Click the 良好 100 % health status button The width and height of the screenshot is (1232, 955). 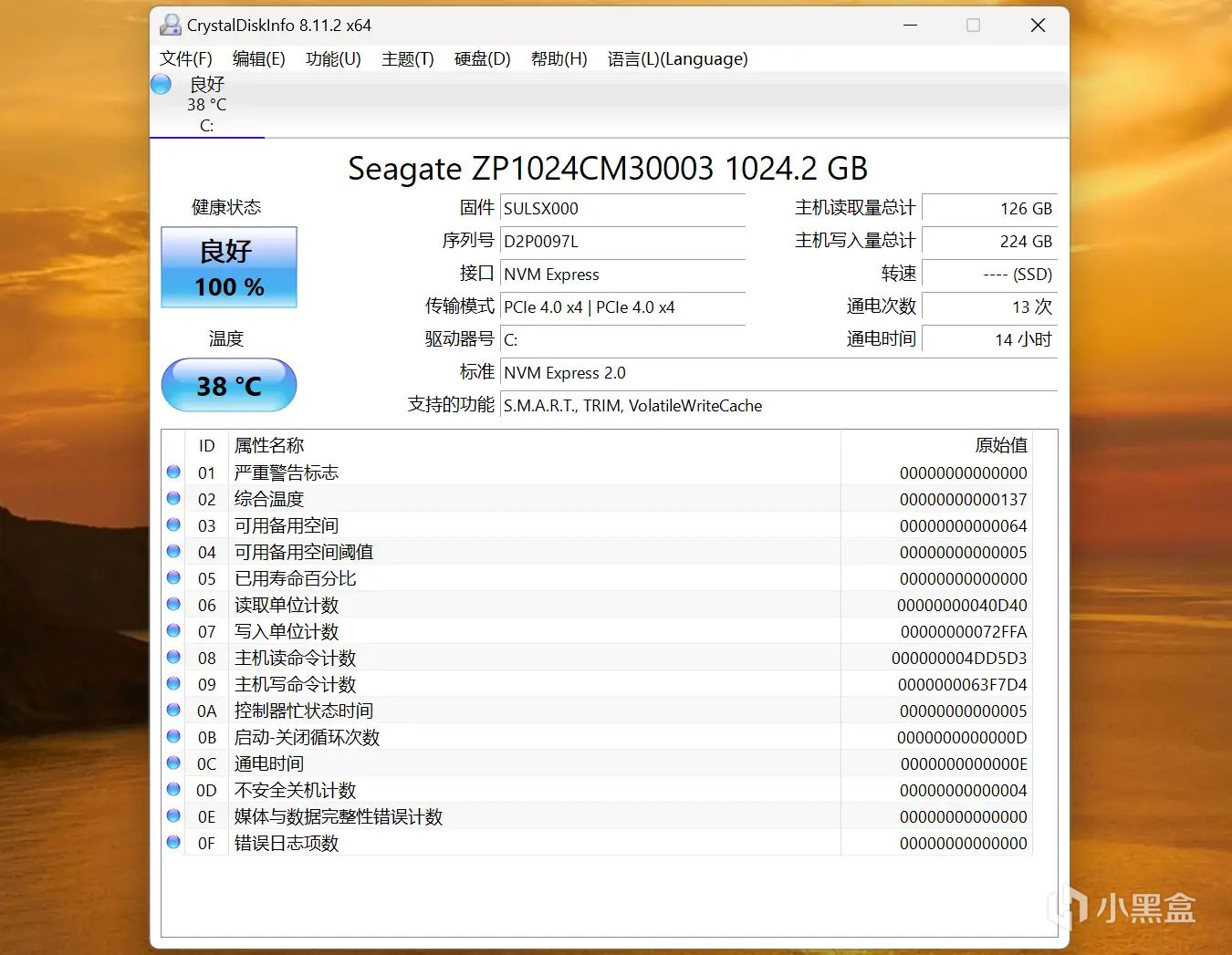[x=229, y=267]
